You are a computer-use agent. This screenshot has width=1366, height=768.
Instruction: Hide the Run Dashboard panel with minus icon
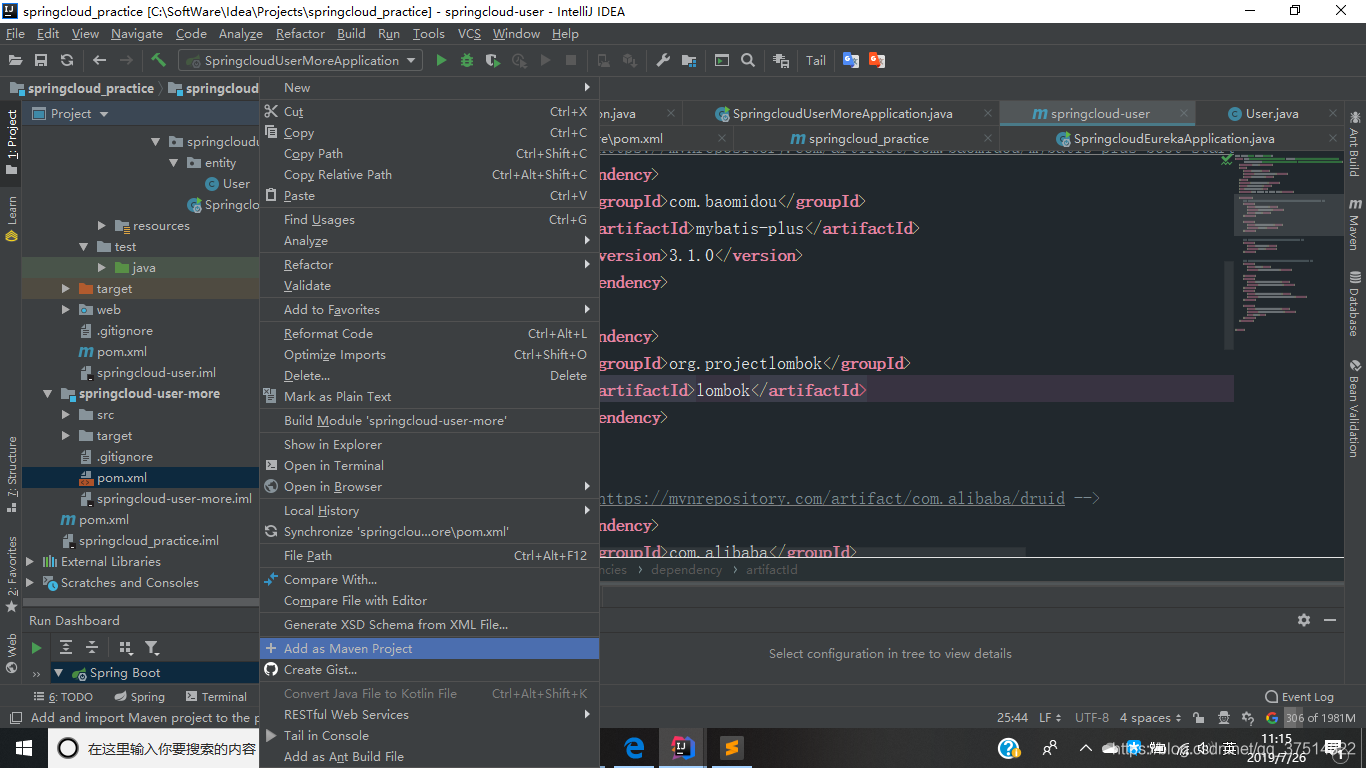[1330, 620]
